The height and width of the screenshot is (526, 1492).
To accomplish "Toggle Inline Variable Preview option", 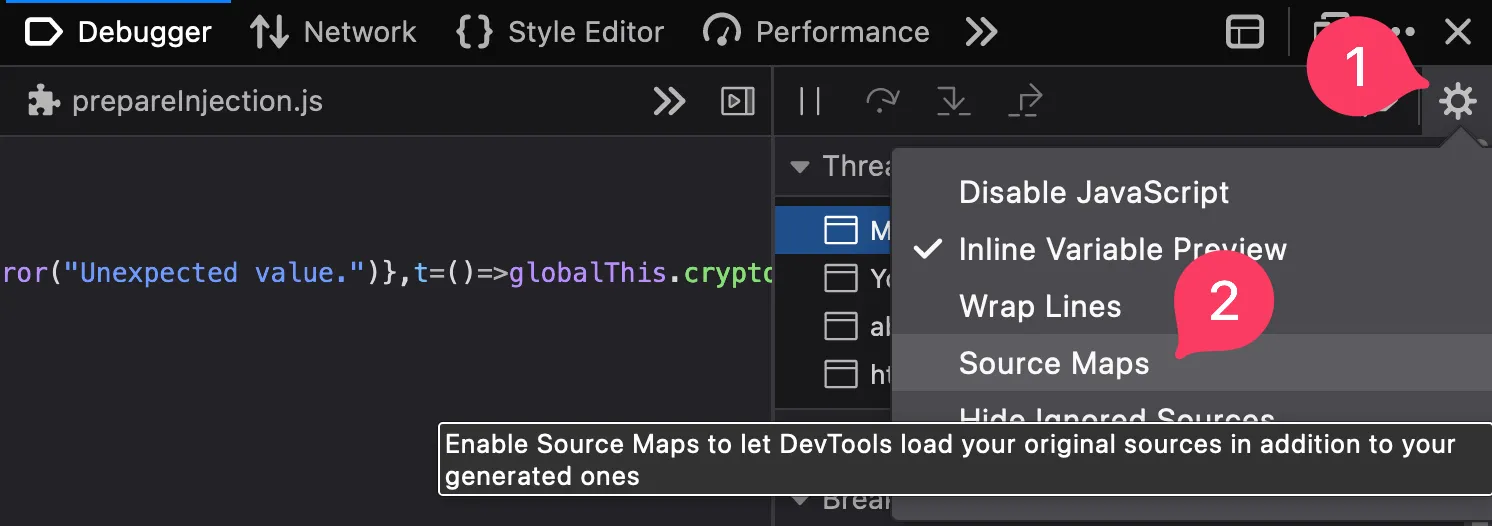I will coord(1122,249).
